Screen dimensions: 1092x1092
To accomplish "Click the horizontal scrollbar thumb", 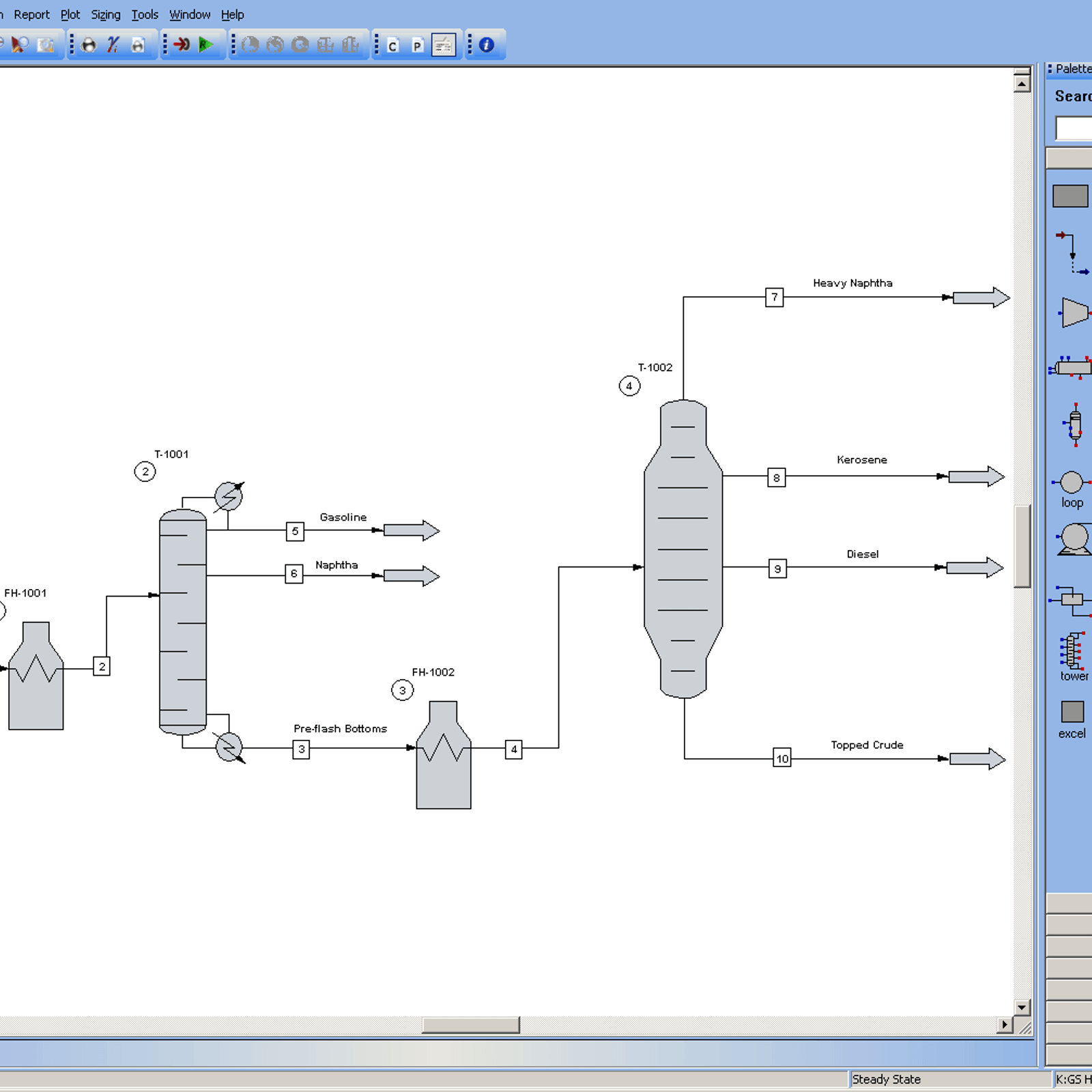I will (470, 1025).
